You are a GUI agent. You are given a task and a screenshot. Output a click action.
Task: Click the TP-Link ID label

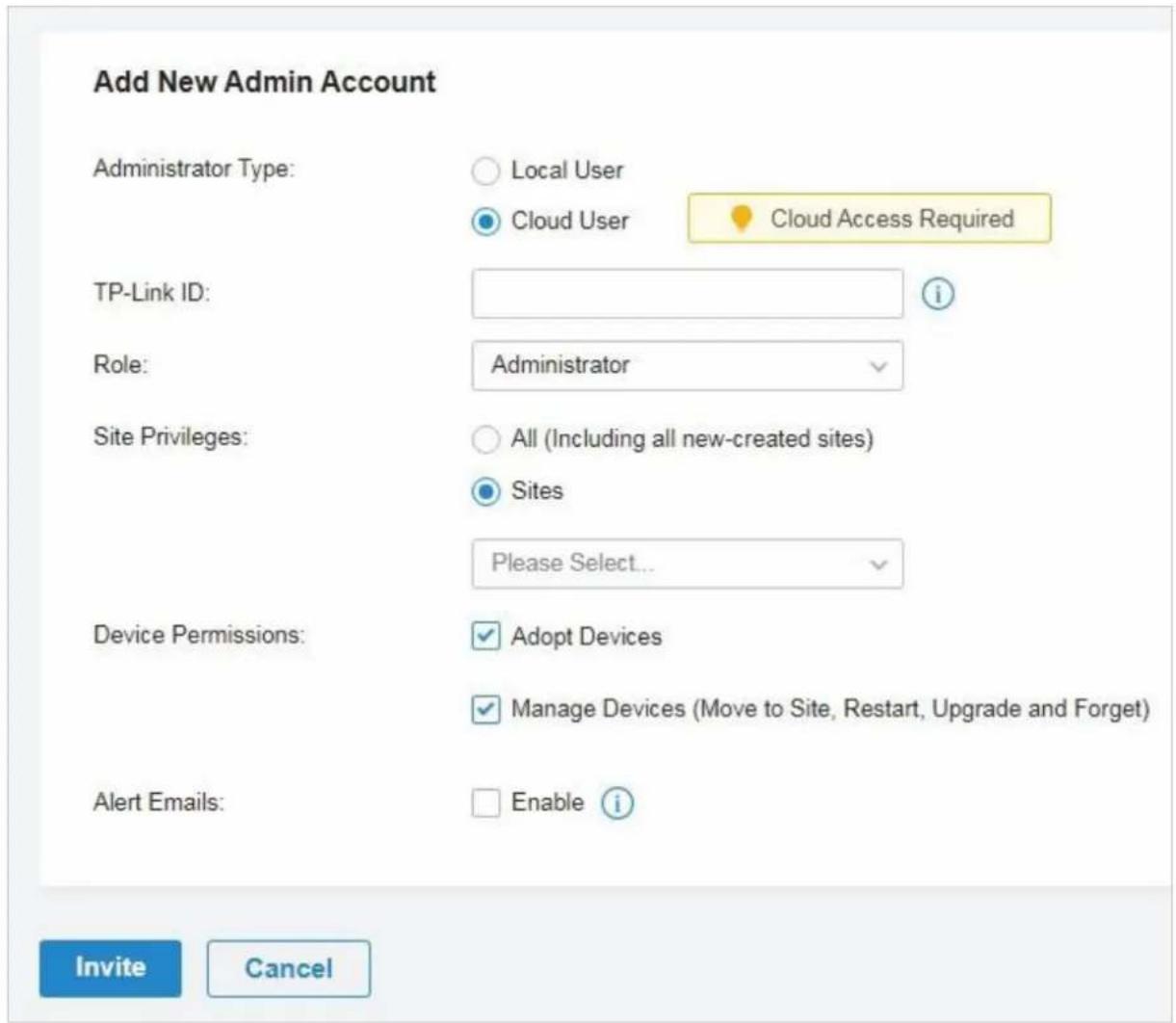coord(151,292)
